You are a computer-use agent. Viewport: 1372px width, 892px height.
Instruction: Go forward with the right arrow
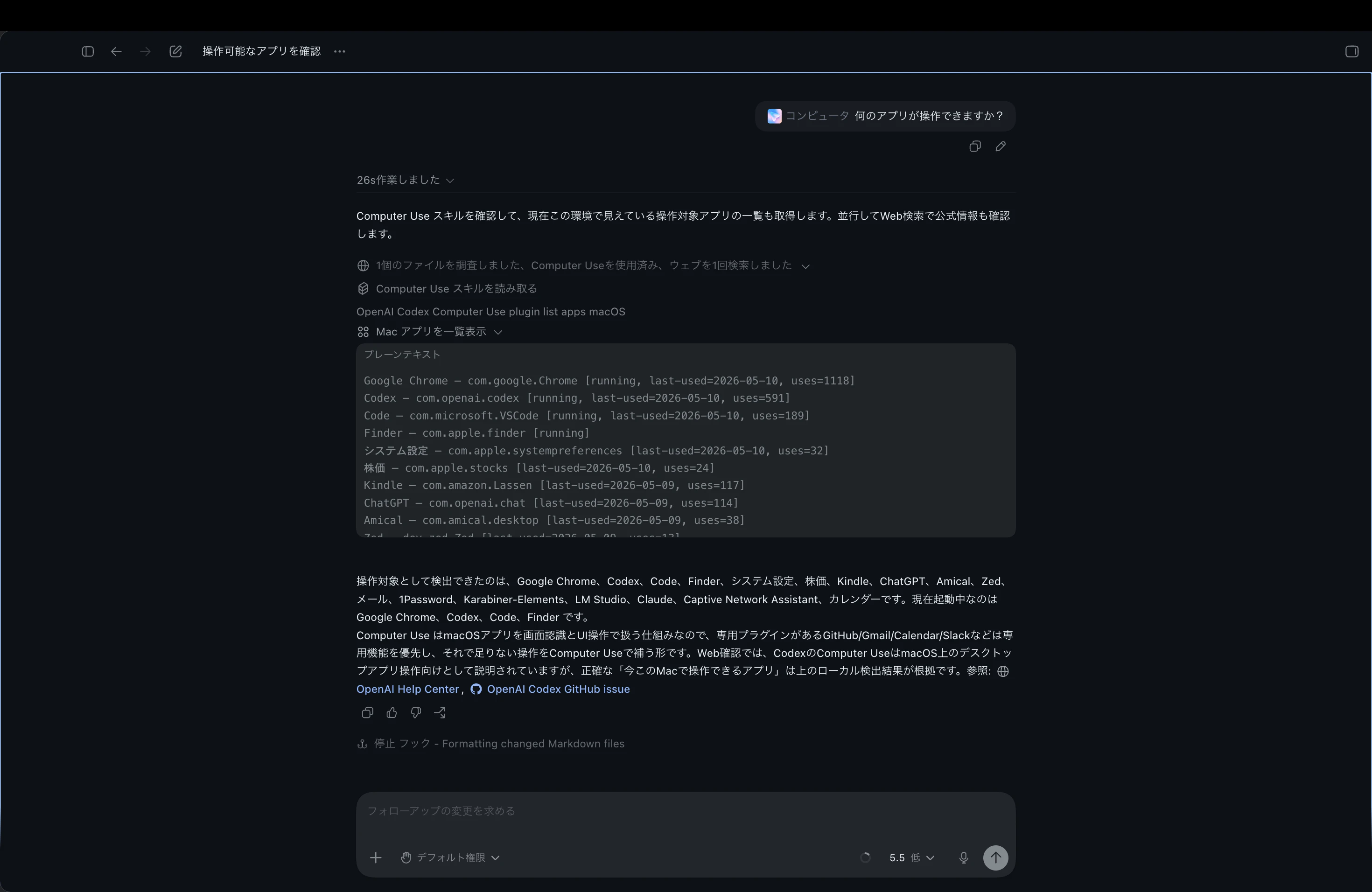[145, 51]
